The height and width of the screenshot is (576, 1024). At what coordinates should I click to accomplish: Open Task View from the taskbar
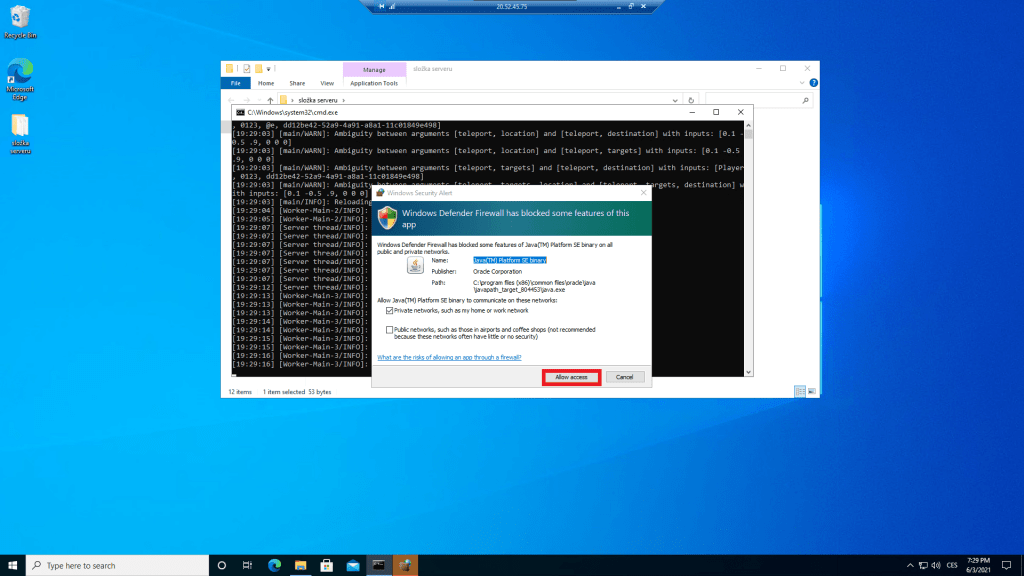248,566
